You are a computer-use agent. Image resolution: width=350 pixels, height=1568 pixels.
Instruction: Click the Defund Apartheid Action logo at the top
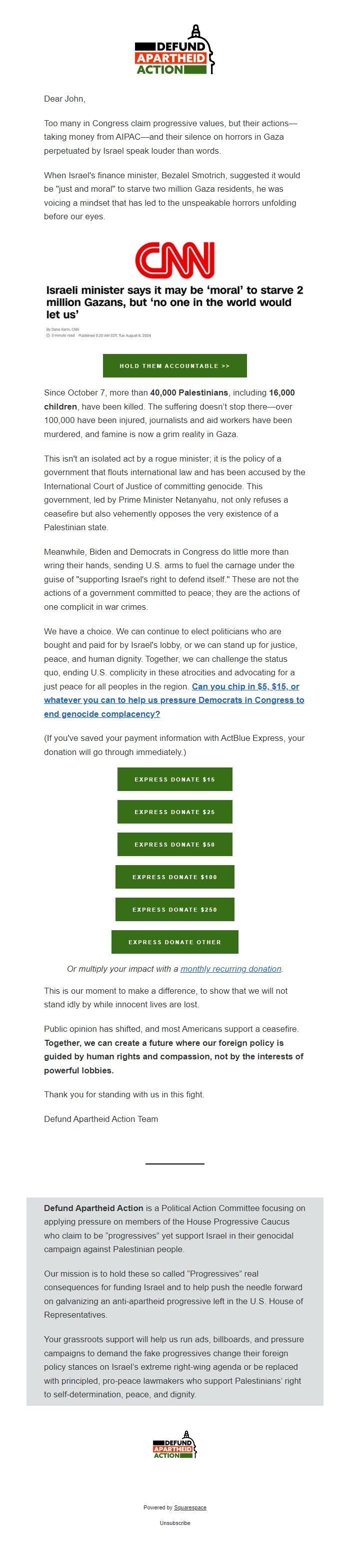[175, 52]
